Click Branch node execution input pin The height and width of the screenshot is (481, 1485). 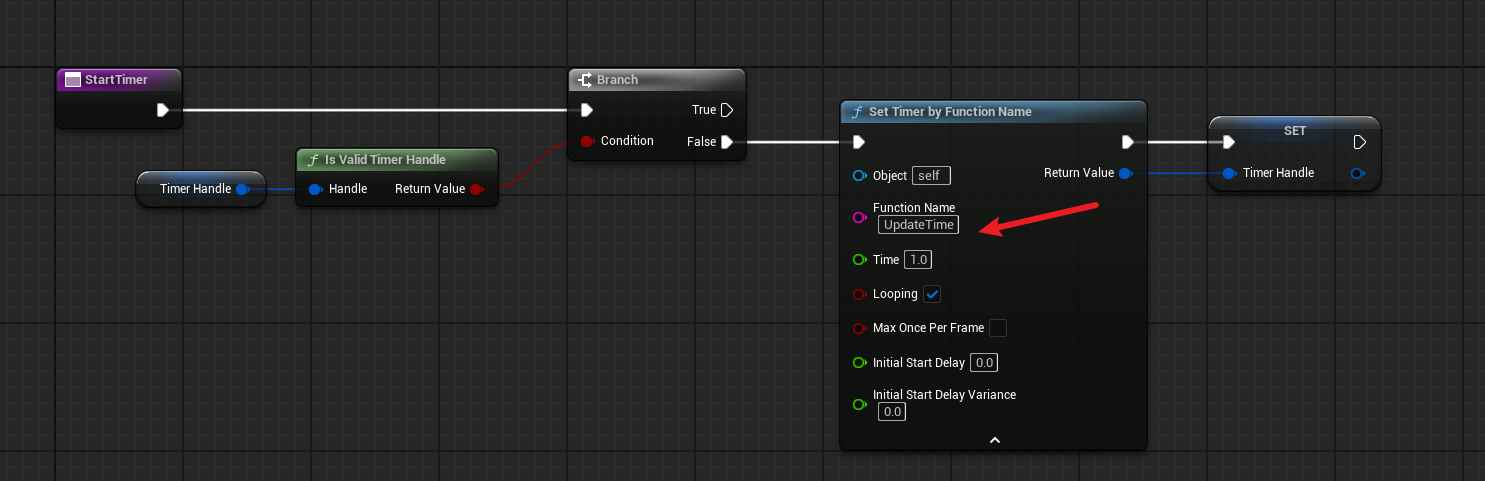click(x=587, y=110)
